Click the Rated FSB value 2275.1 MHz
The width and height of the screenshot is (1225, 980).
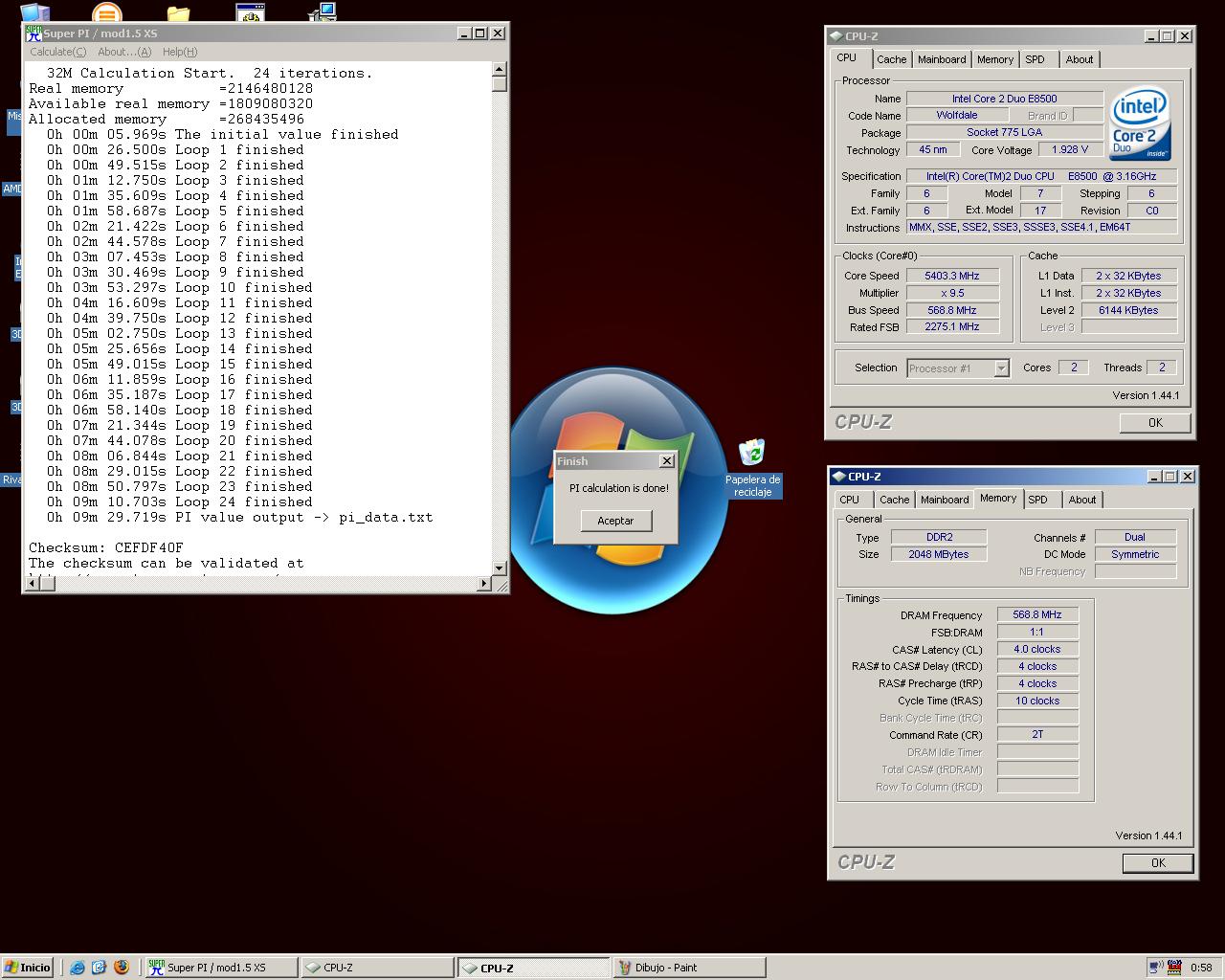click(x=952, y=327)
